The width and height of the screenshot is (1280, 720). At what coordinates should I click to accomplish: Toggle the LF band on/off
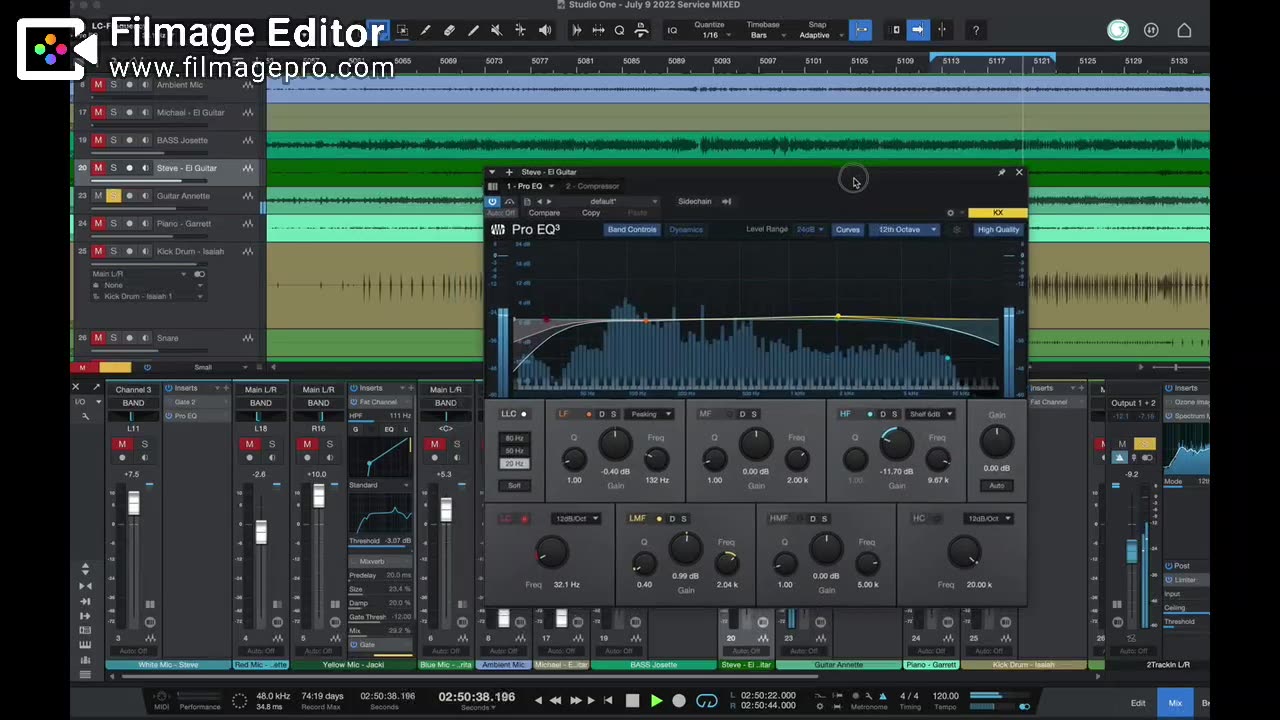click(588, 414)
